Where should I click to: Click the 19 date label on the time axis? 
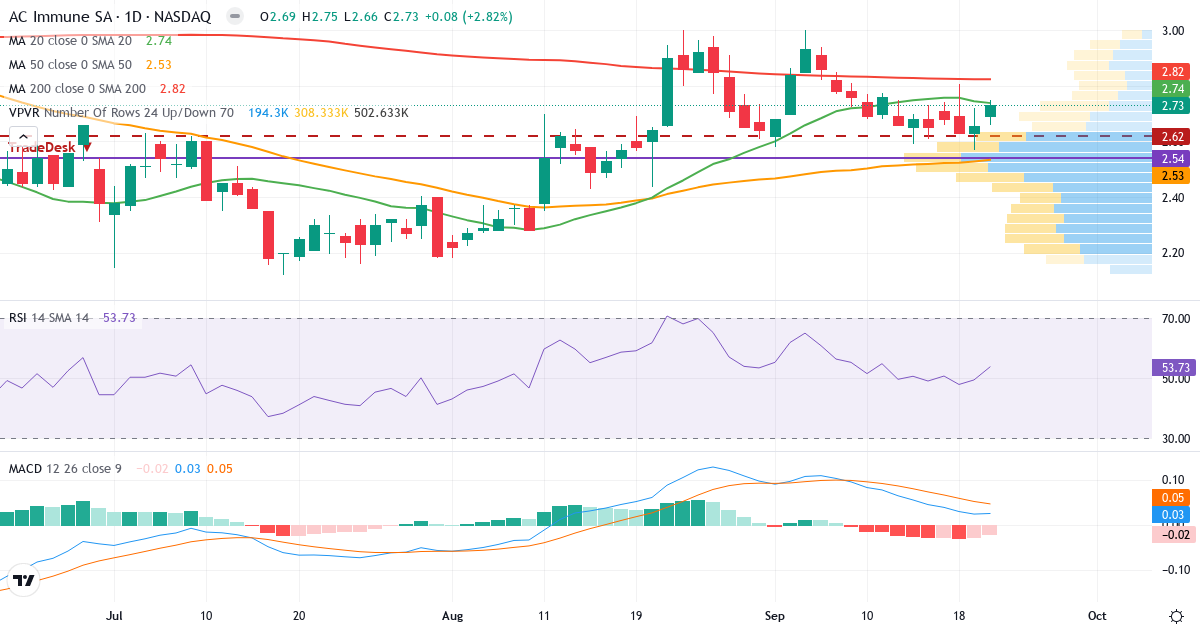coord(636,614)
